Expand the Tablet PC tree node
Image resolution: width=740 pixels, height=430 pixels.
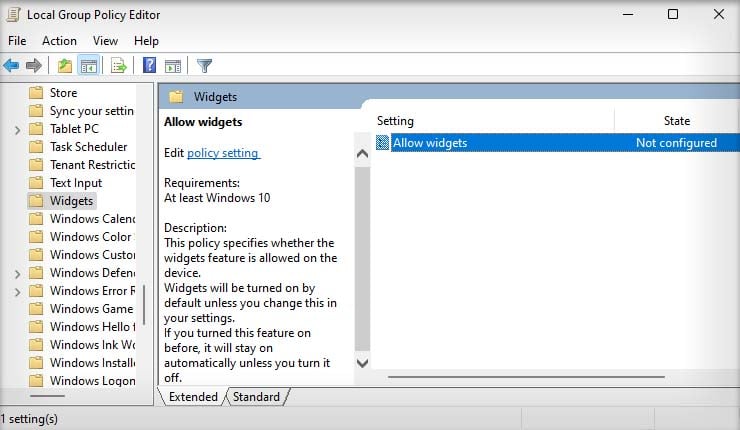pyautogui.click(x=17, y=130)
